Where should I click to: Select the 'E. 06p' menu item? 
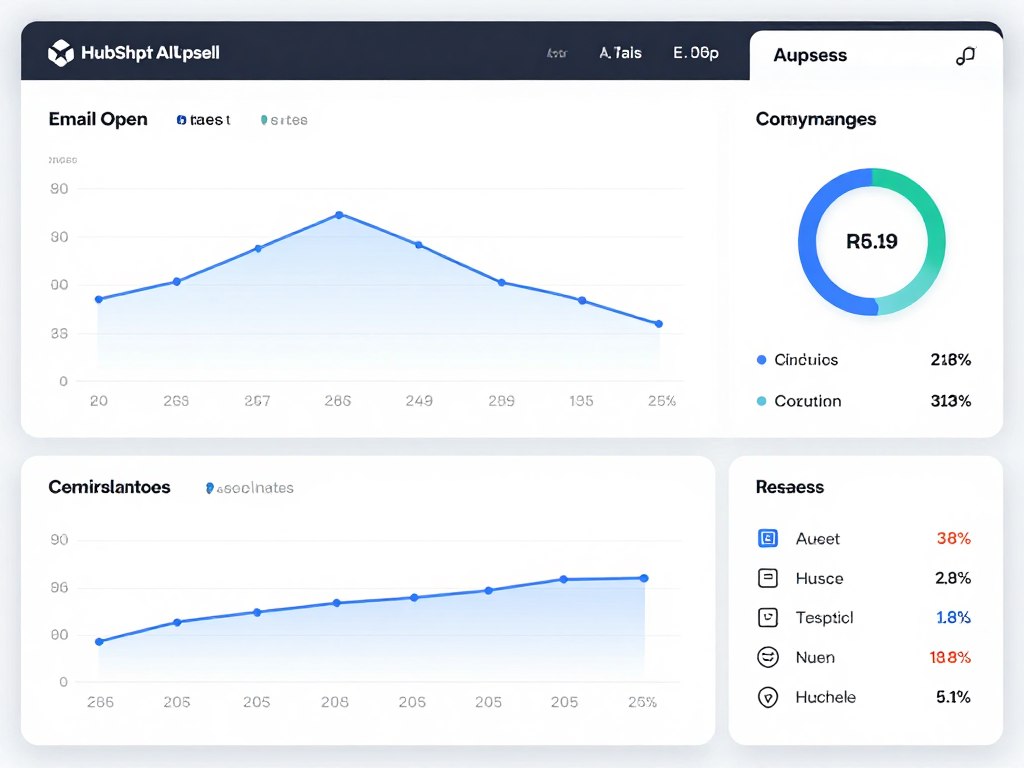click(697, 54)
